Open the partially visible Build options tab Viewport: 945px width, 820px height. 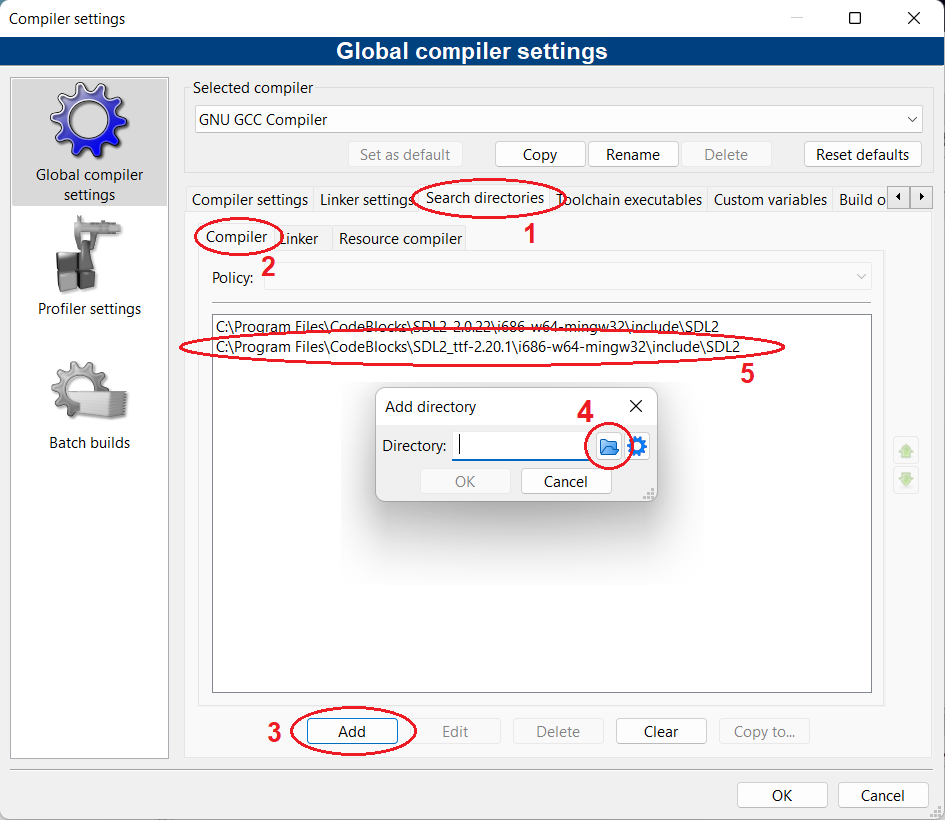point(862,199)
